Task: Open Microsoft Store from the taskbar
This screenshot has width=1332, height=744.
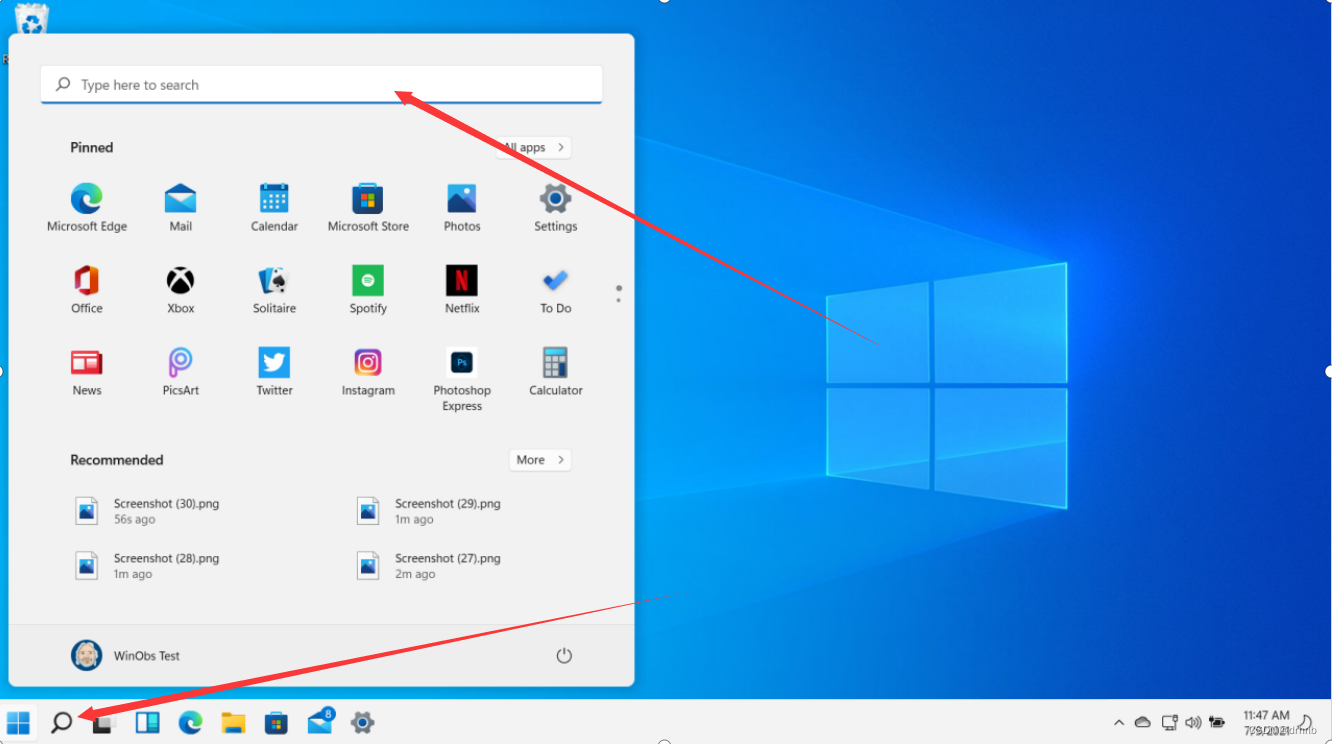Action: [276, 722]
